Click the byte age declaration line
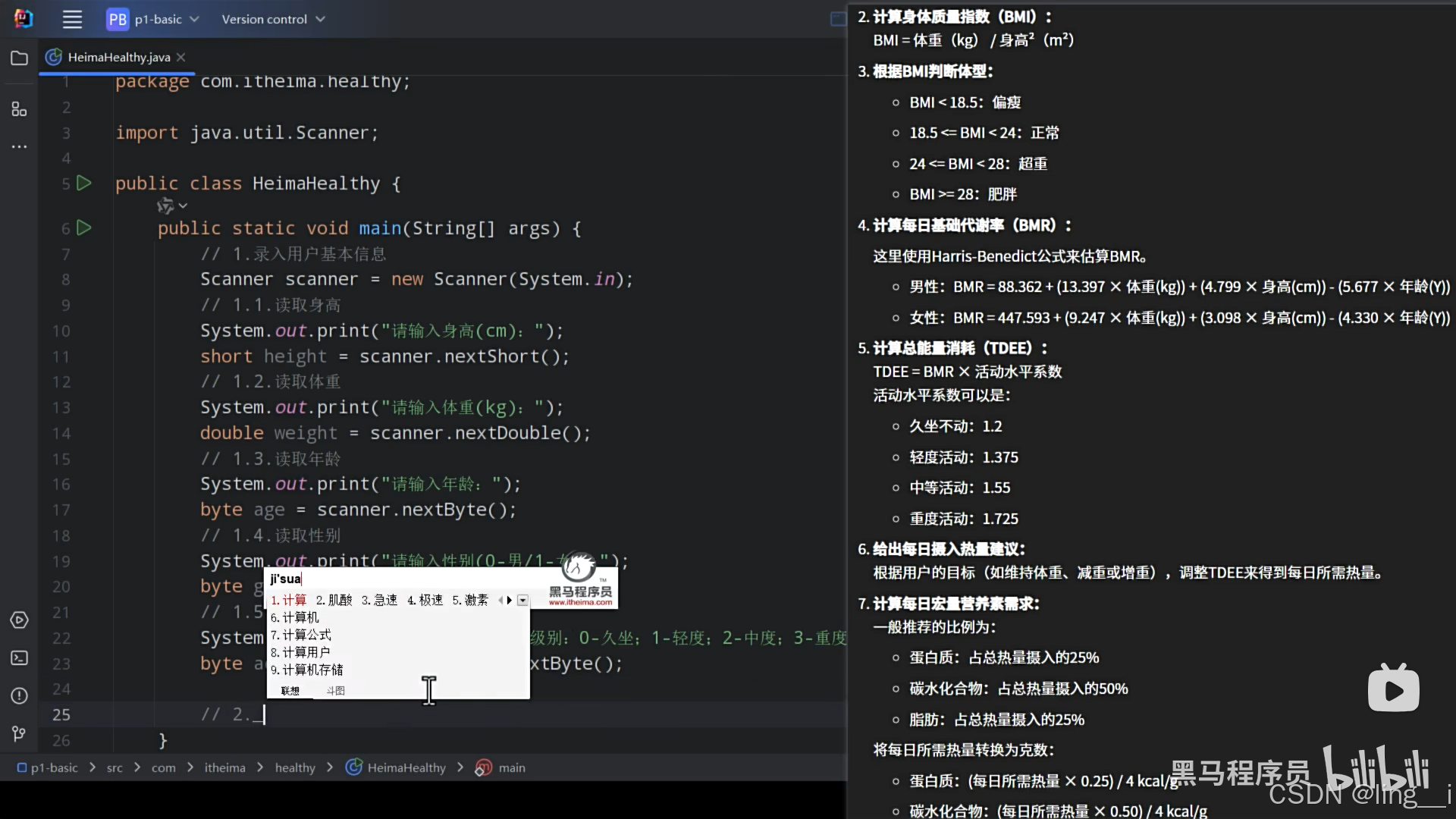 (x=358, y=510)
